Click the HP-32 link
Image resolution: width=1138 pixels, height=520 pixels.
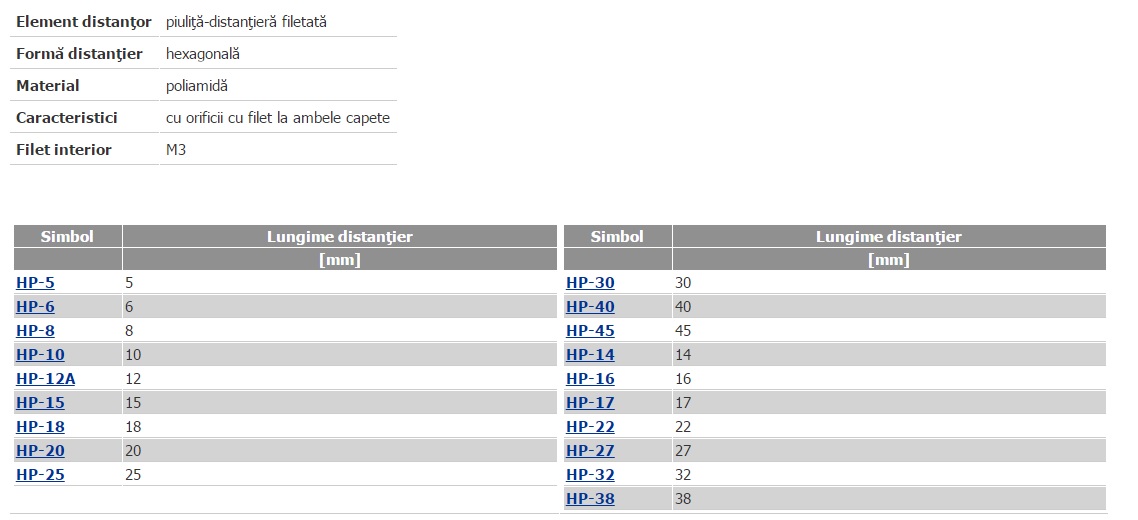[590, 475]
